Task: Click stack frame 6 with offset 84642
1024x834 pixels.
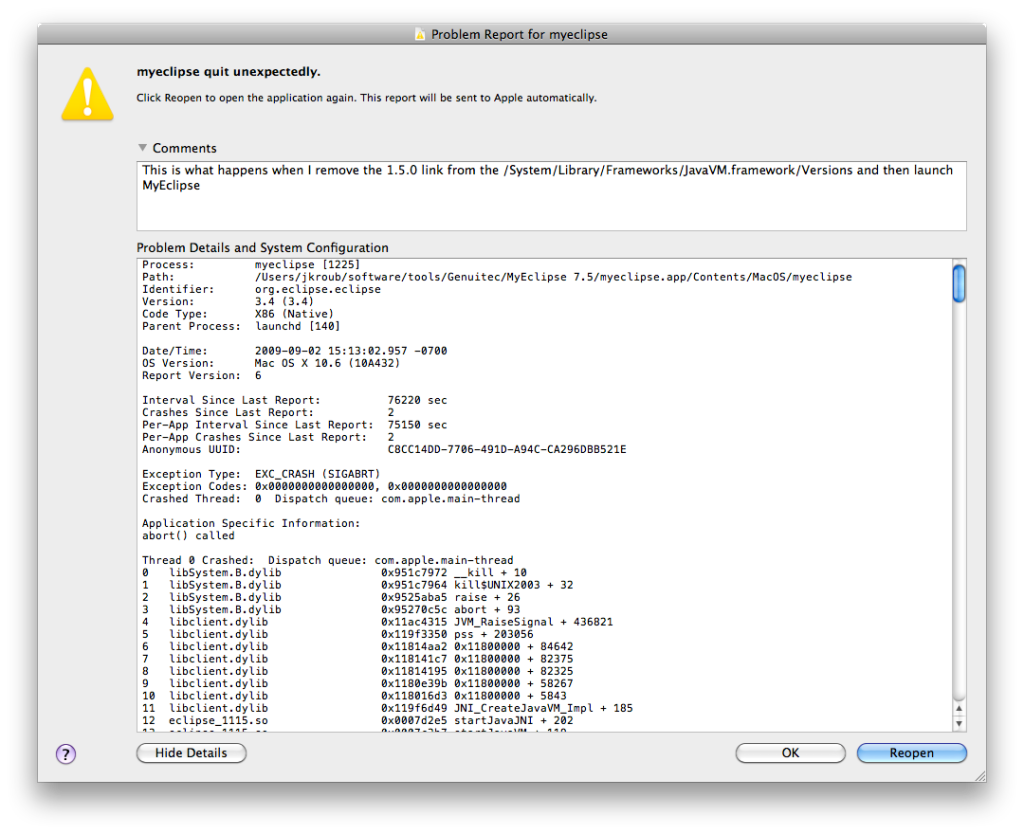Action: tap(358, 647)
